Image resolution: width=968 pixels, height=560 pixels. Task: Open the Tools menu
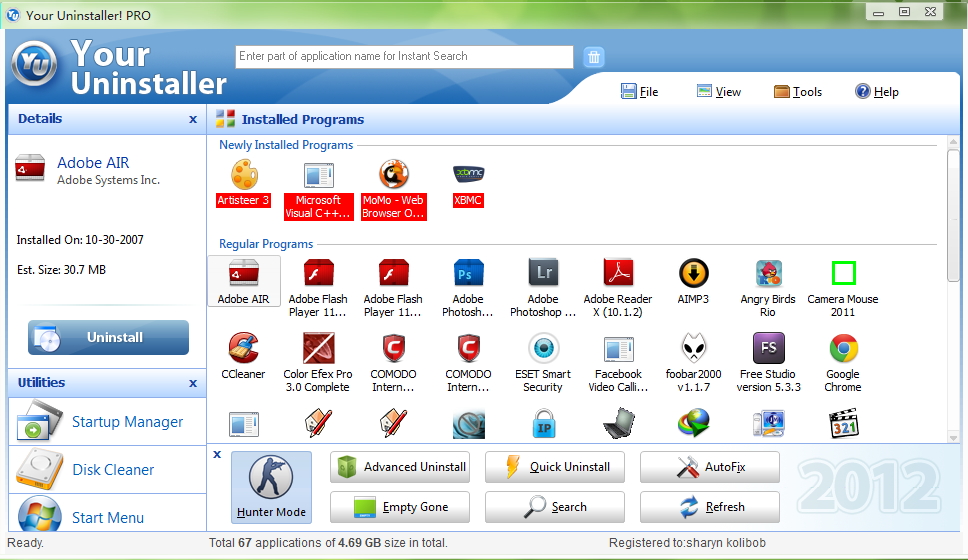tap(798, 91)
